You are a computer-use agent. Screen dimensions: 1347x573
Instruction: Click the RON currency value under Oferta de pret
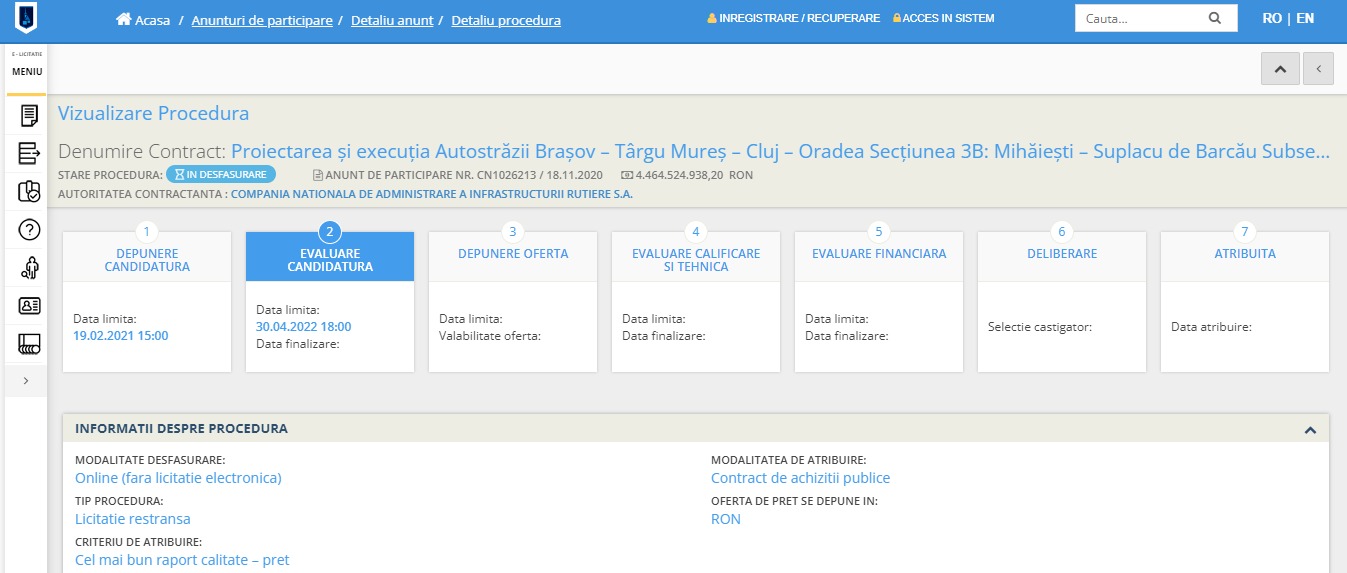tap(726, 519)
